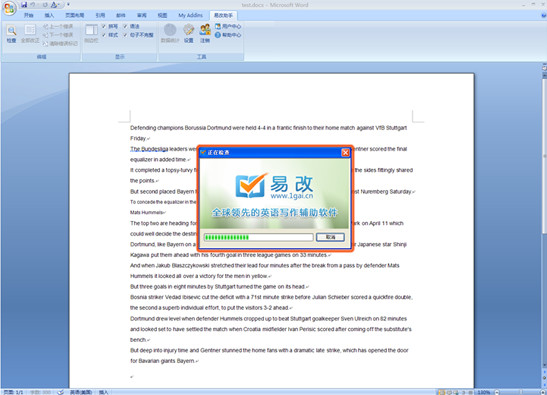
Task: Go to previous error (上一个错误)
Action: point(58,26)
